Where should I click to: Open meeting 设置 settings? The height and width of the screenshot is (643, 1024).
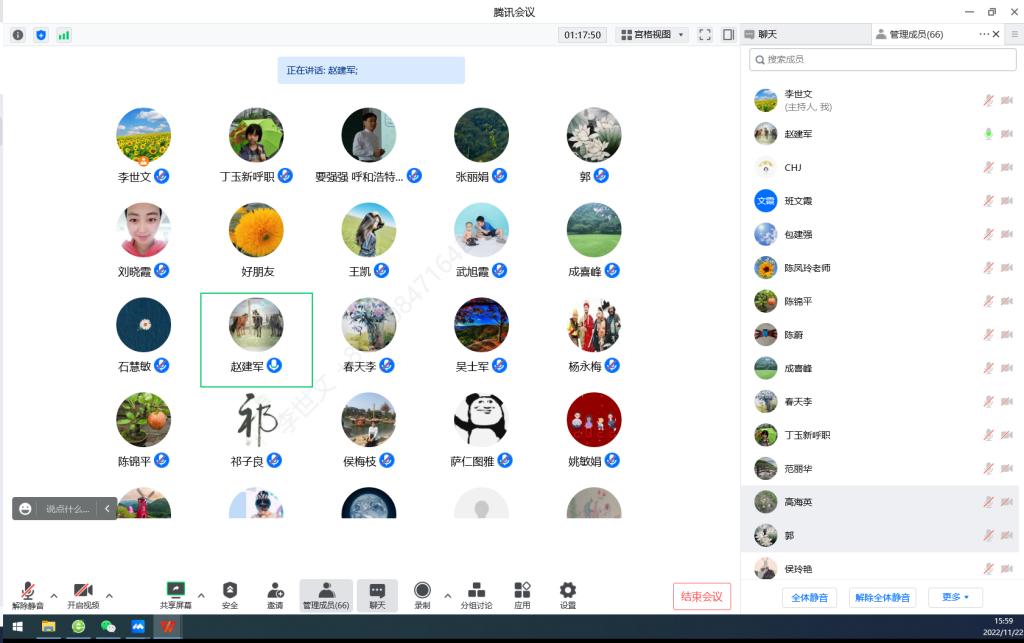click(568, 595)
